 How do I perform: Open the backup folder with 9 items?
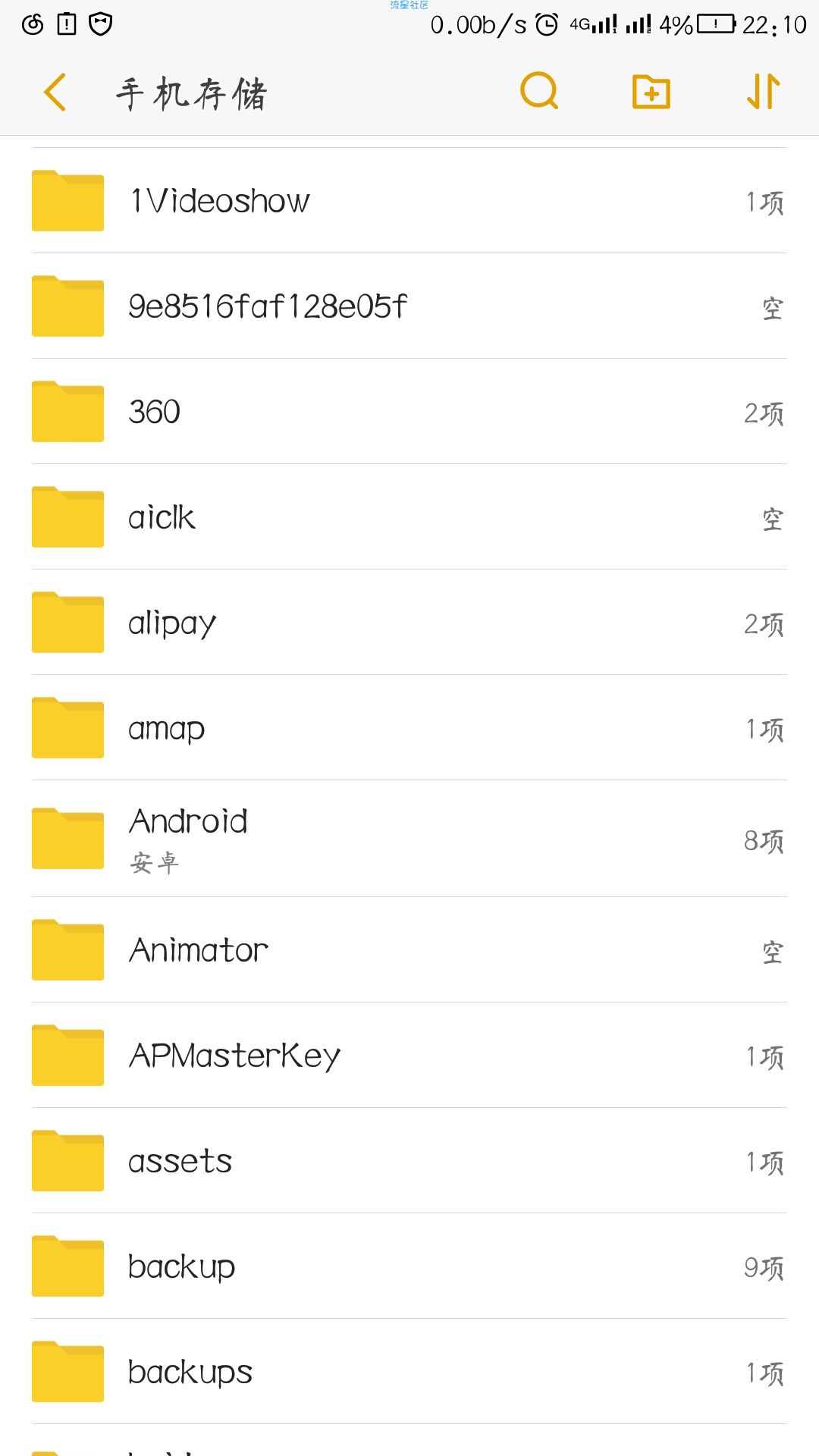(x=409, y=1266)
